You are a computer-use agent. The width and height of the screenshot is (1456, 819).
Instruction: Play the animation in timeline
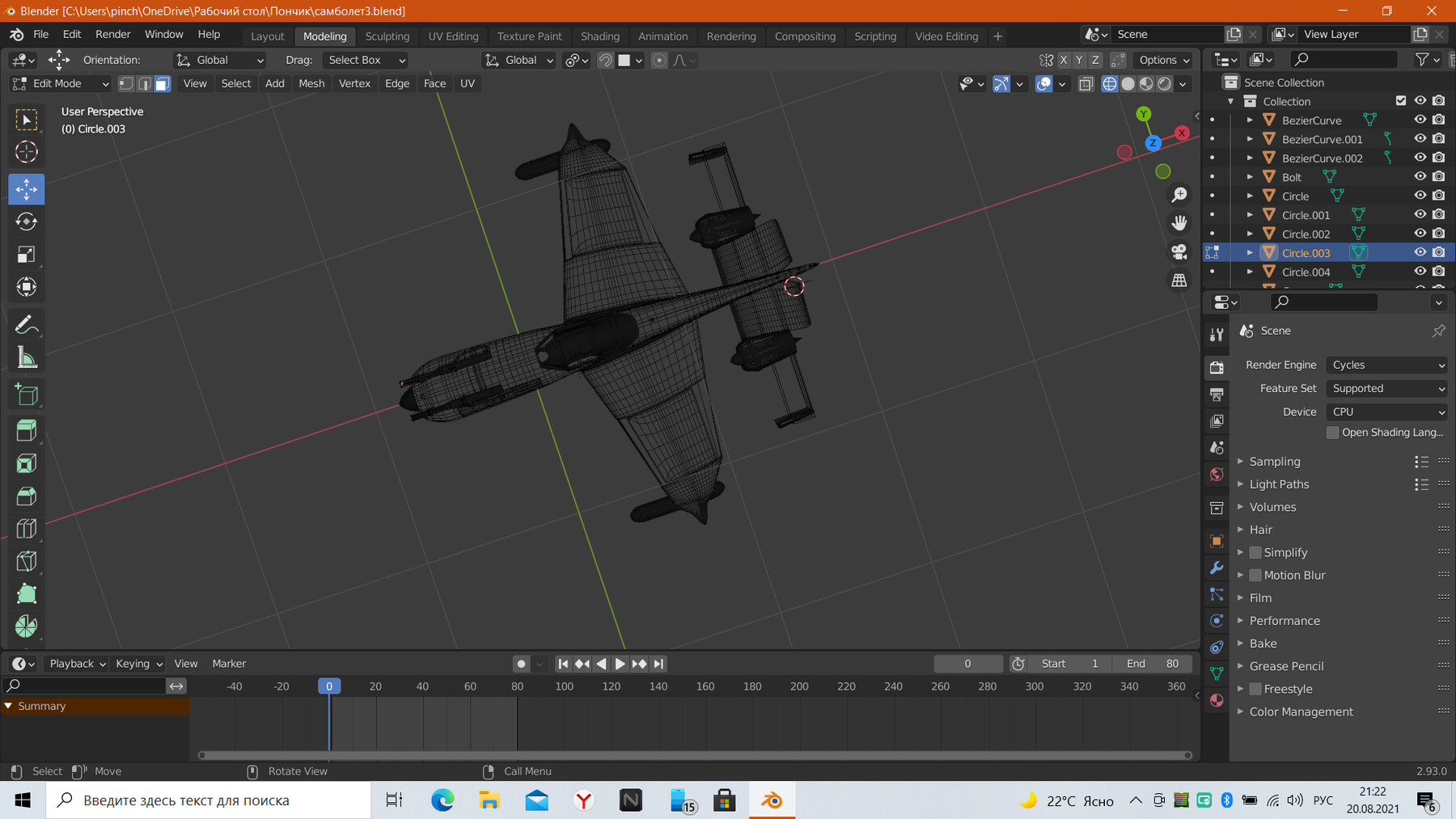point(620,664)
